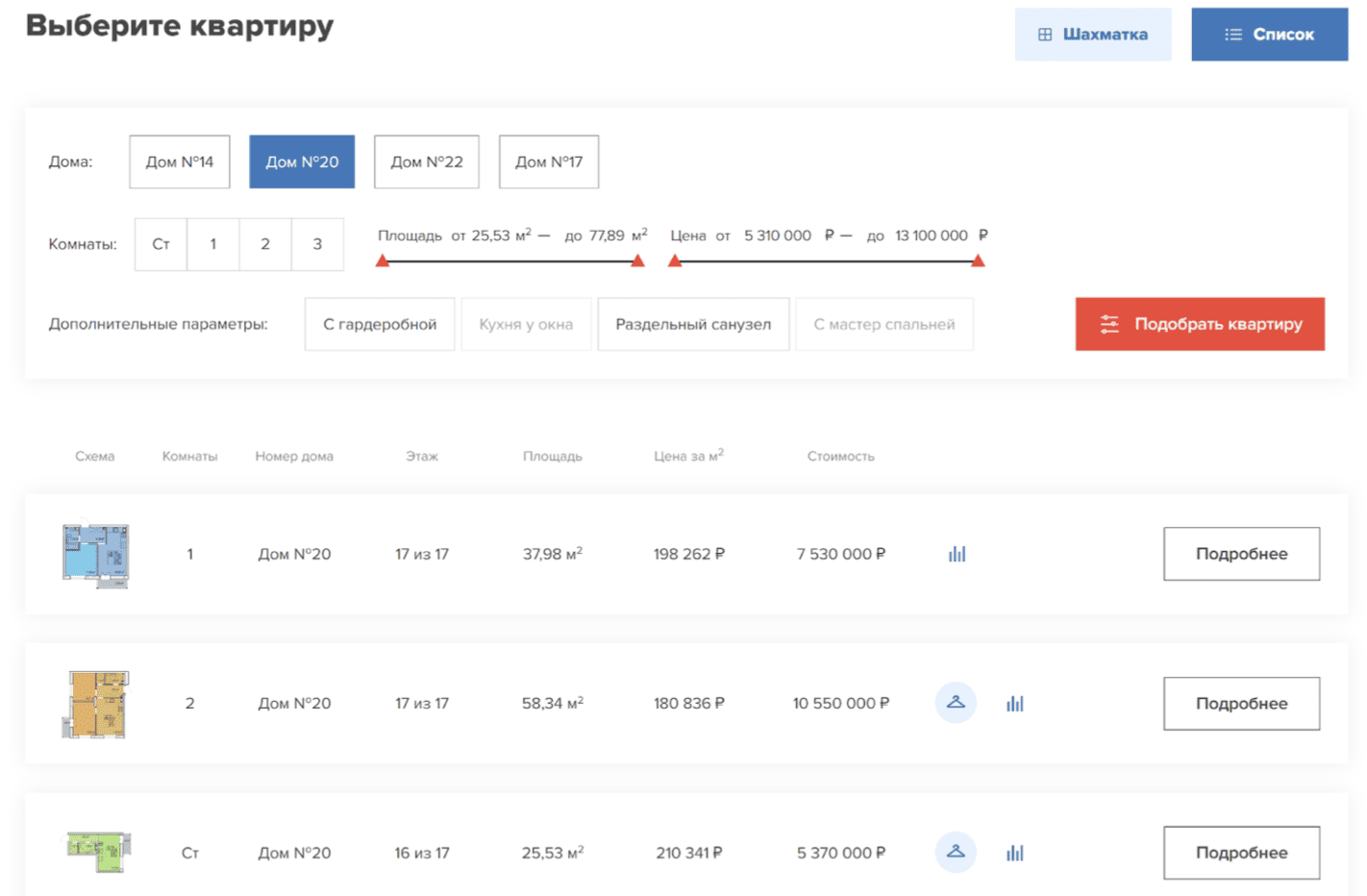Enable the Раздельный санузел filter
Screen dimensions: 1367x896
click(693, 324)
